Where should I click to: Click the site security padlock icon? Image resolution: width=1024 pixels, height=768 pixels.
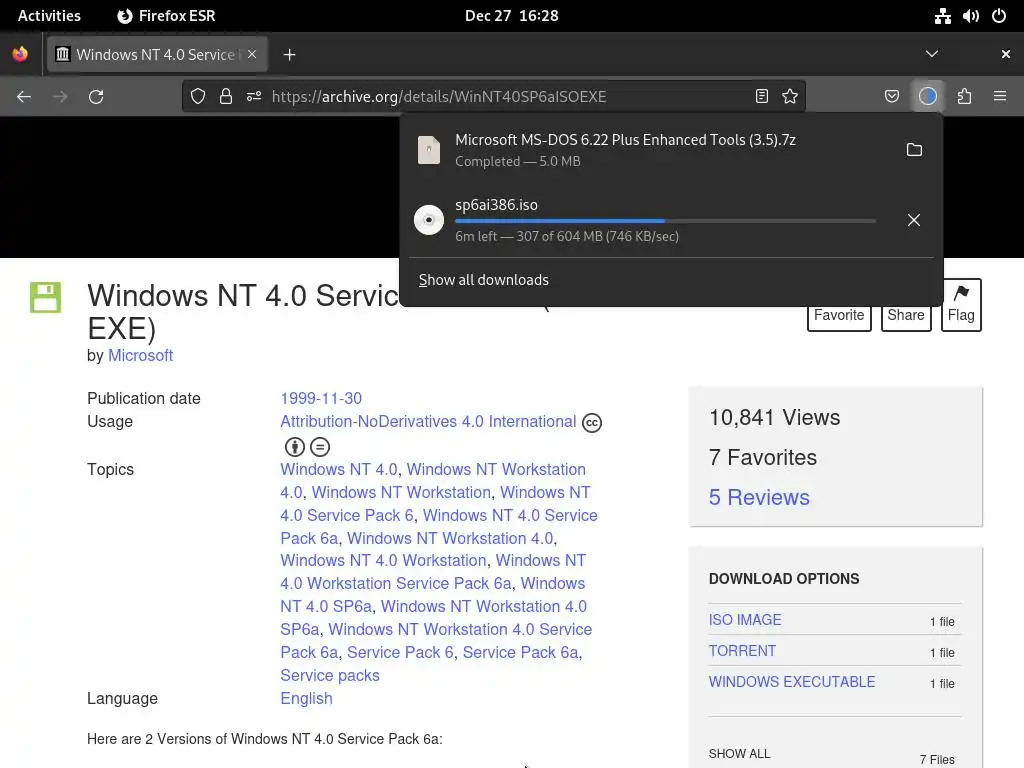point(226,97)
